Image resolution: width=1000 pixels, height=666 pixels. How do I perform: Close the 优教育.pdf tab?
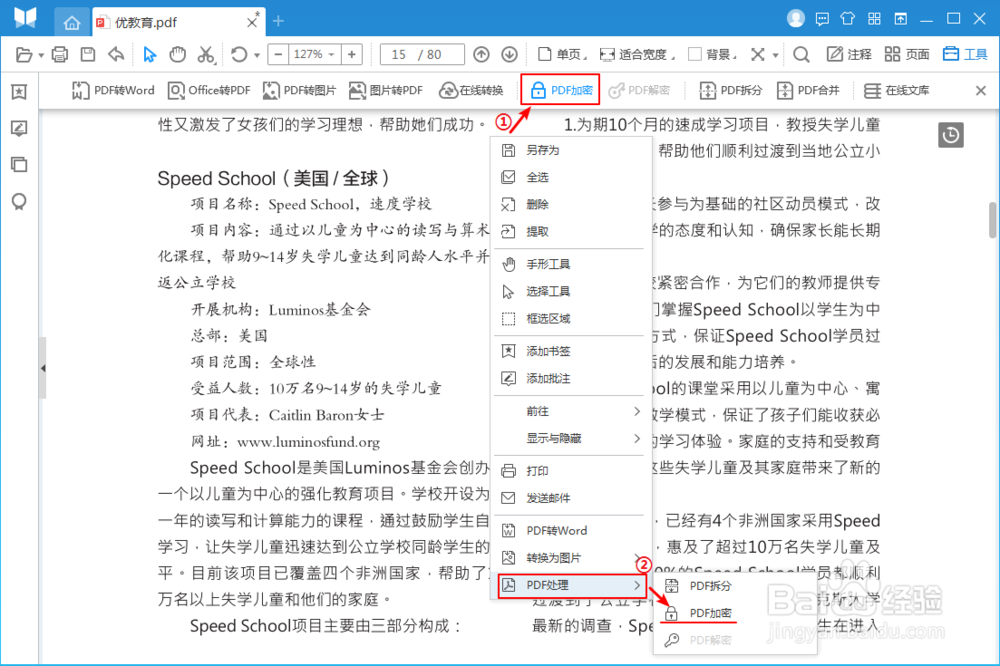coord(252,22)
